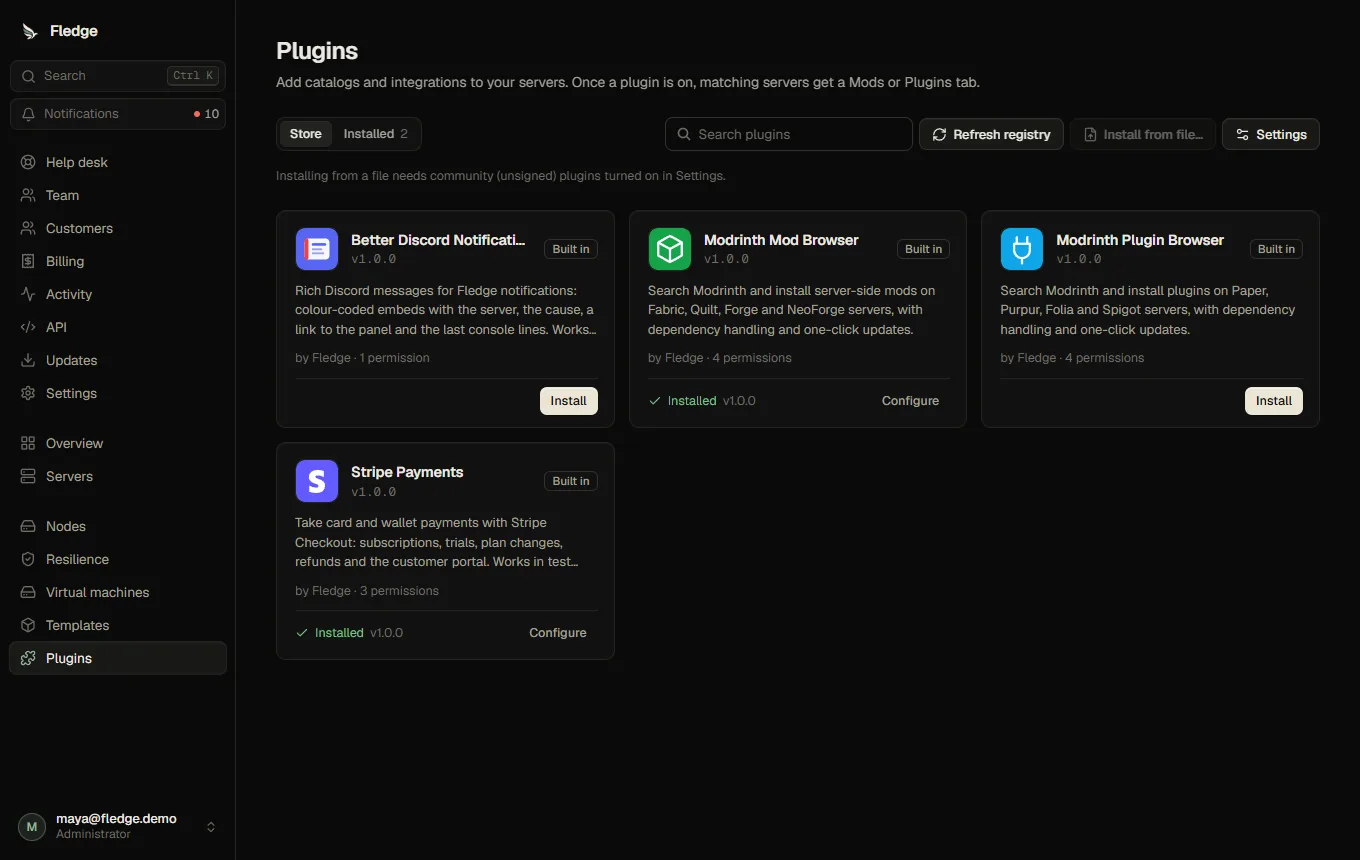1360x860 pixels.
Task: Focus the Search plugins field
Action: coord(789,134)
